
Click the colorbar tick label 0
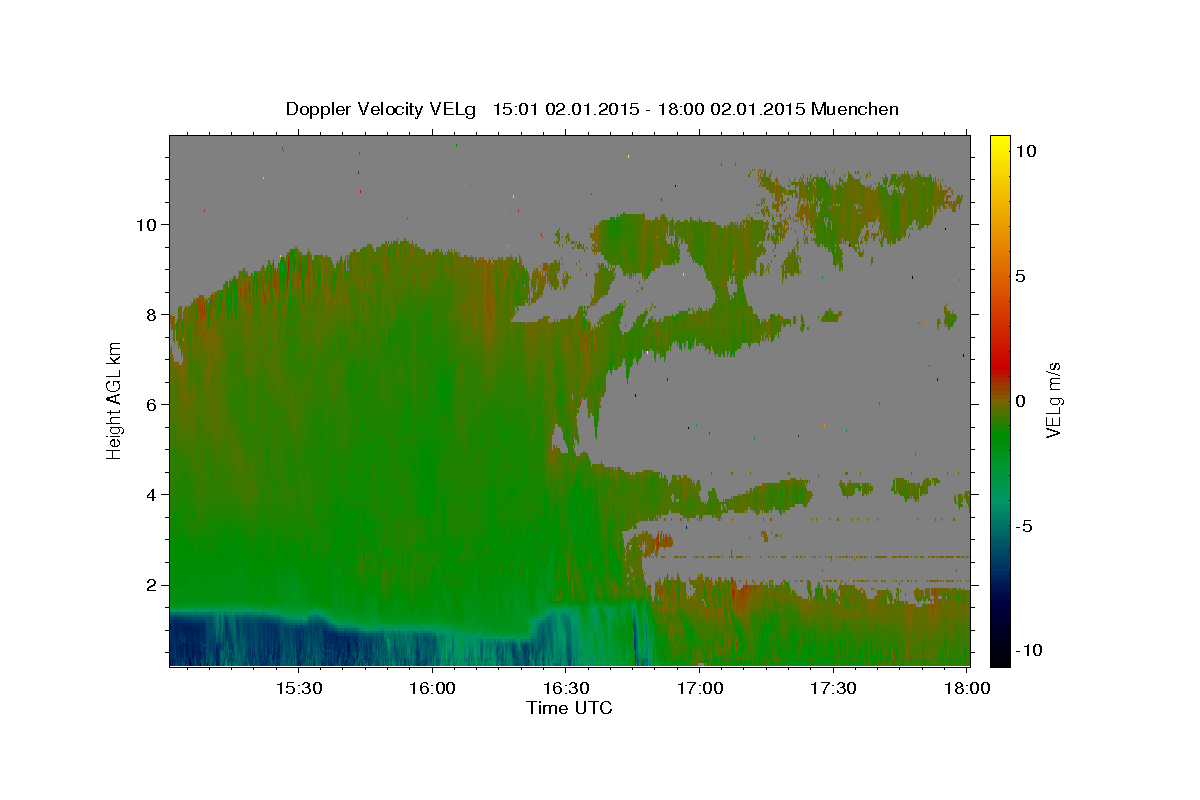[x=1021, y=401]
